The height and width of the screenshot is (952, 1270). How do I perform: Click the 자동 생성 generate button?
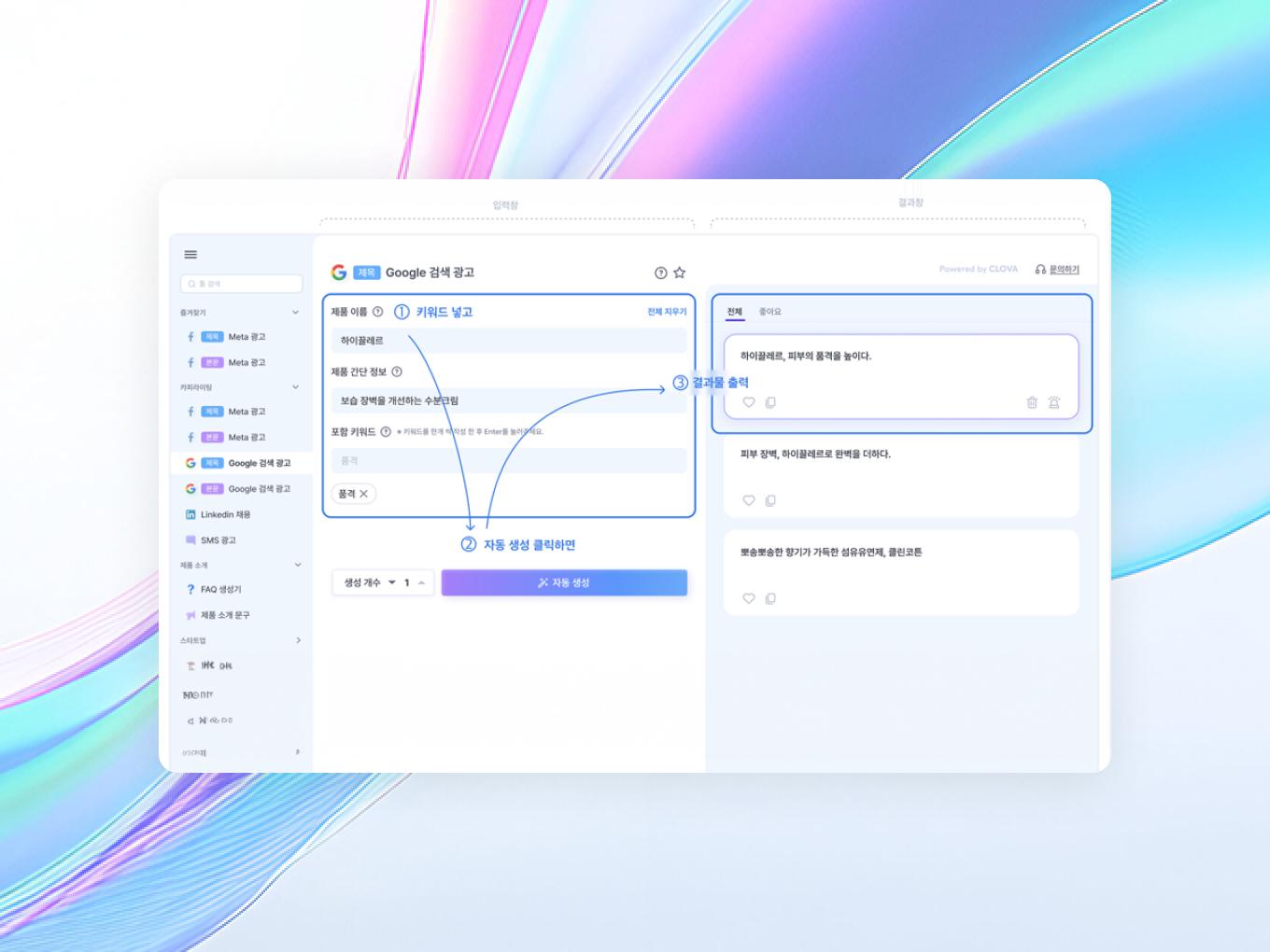563,582
